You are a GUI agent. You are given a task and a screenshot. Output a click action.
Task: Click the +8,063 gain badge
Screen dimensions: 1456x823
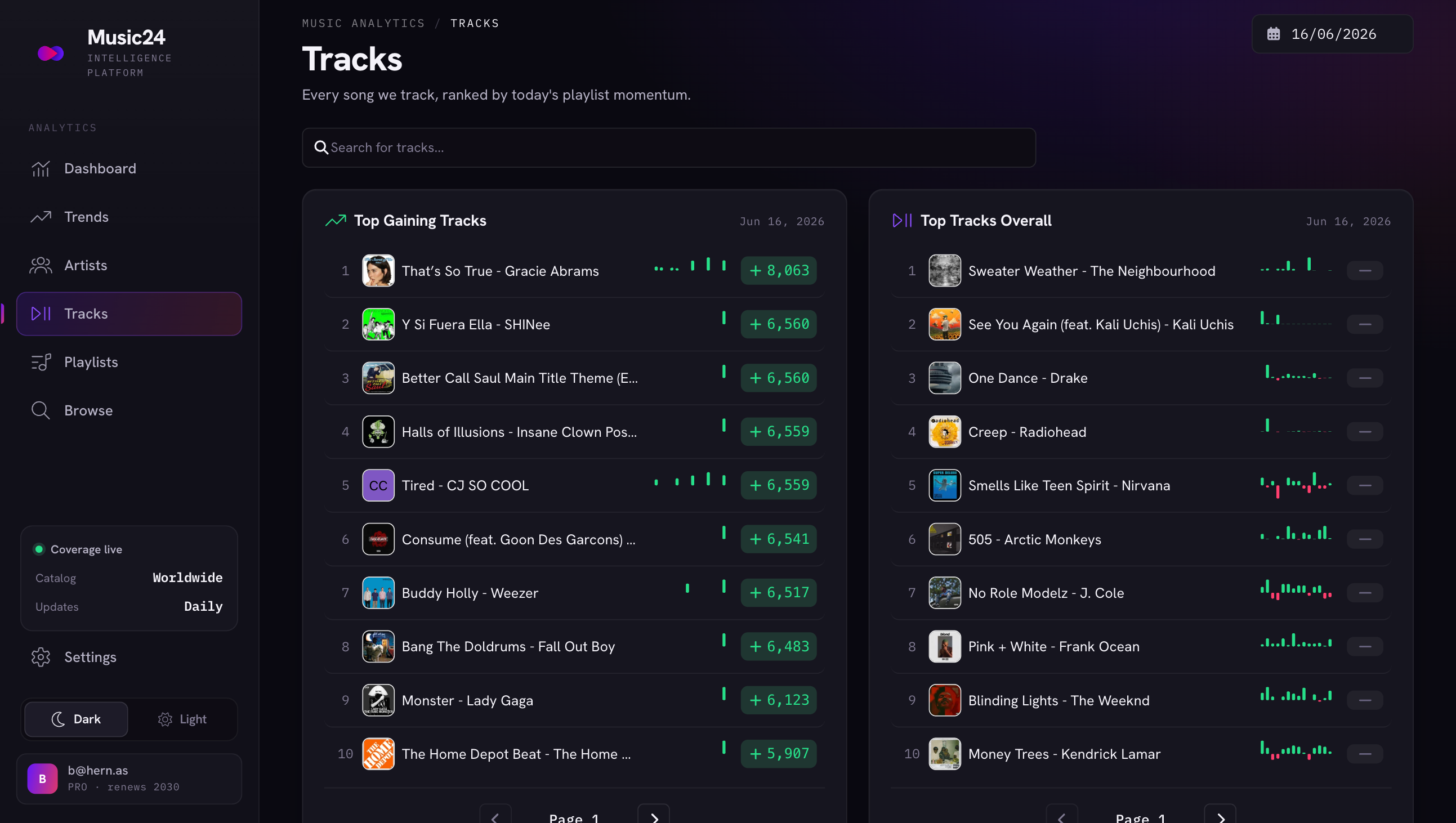[778, 271]
